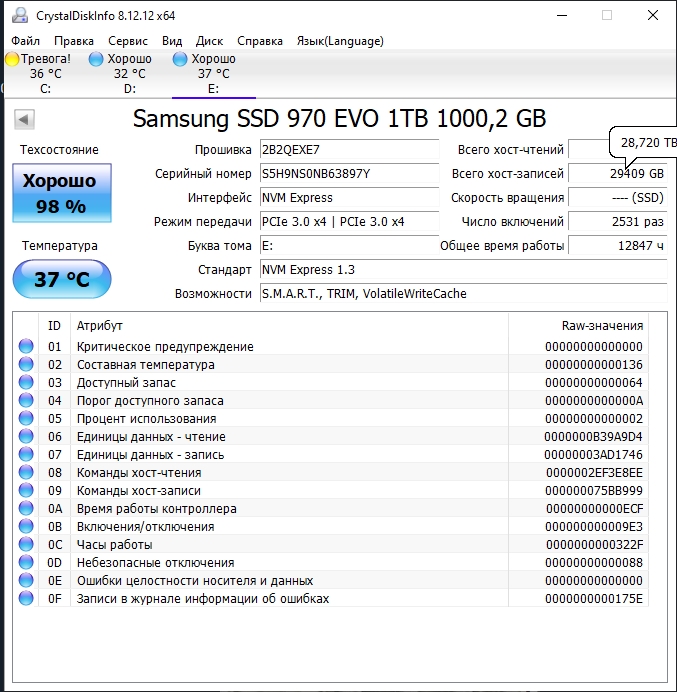Click total host writes value 29409 GB
The image size is (677, 692).
tap(617, 173)
